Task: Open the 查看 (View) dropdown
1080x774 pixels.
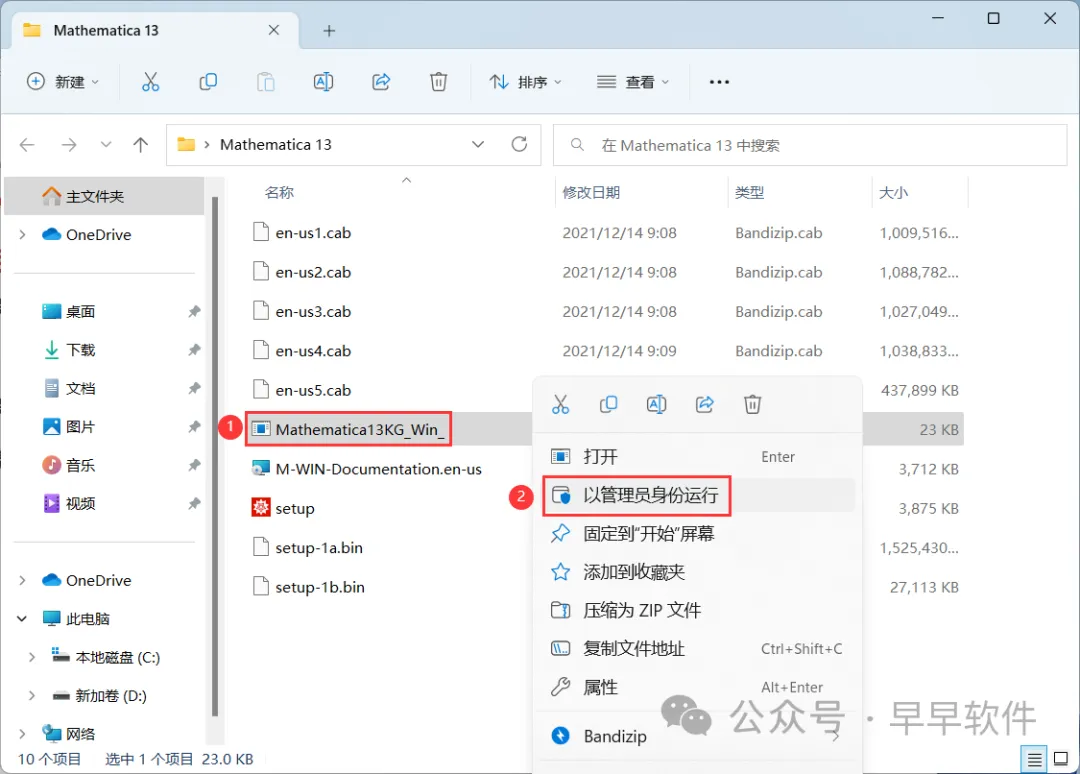Action: (633, 82)
